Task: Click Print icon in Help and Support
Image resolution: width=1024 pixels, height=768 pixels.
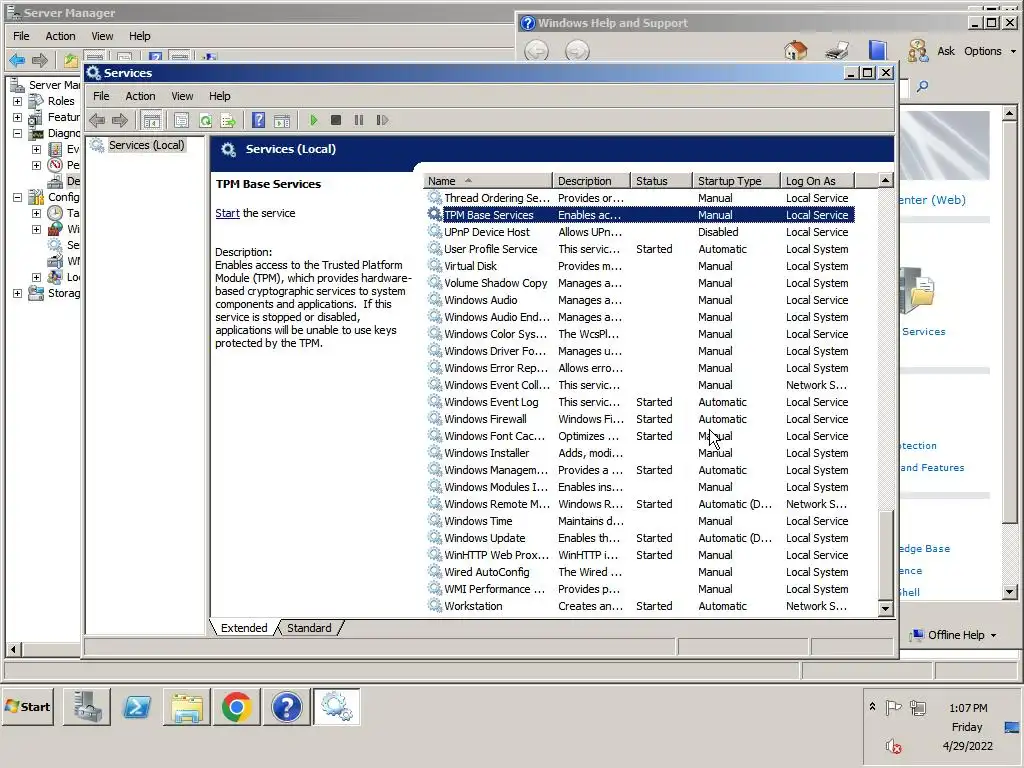Action: pyautogui.click(x=837, y=50)
